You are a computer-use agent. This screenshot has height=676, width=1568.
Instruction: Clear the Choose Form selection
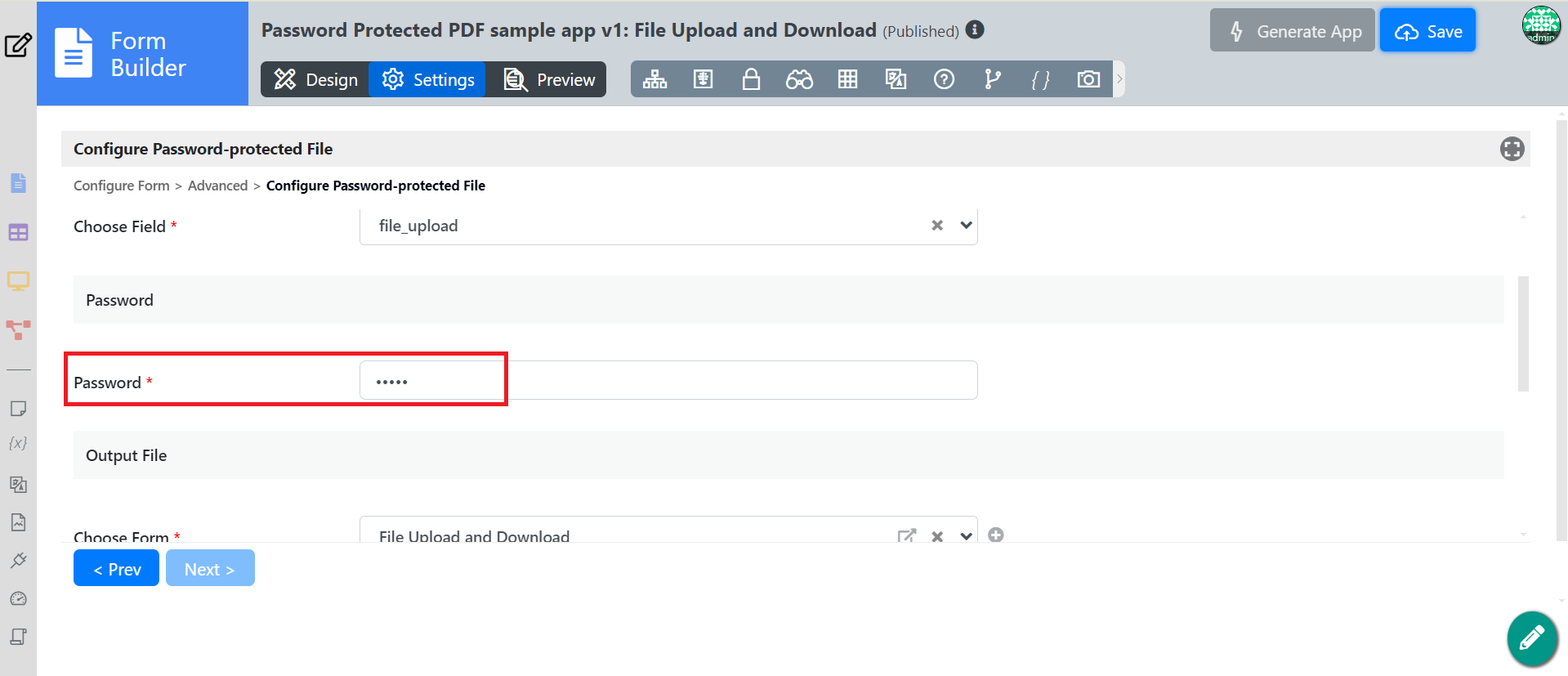point(937,536)
